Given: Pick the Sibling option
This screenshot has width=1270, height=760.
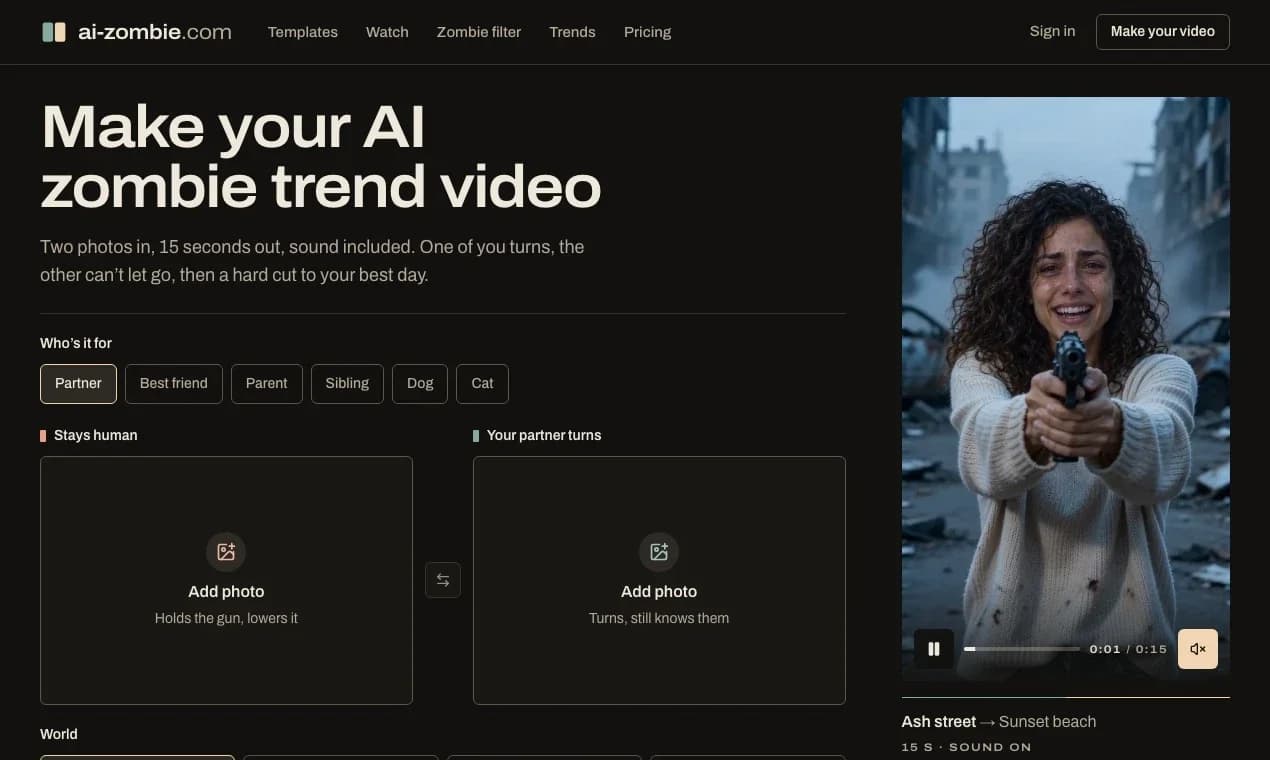Looking at the screenshot, I should 347,383.
